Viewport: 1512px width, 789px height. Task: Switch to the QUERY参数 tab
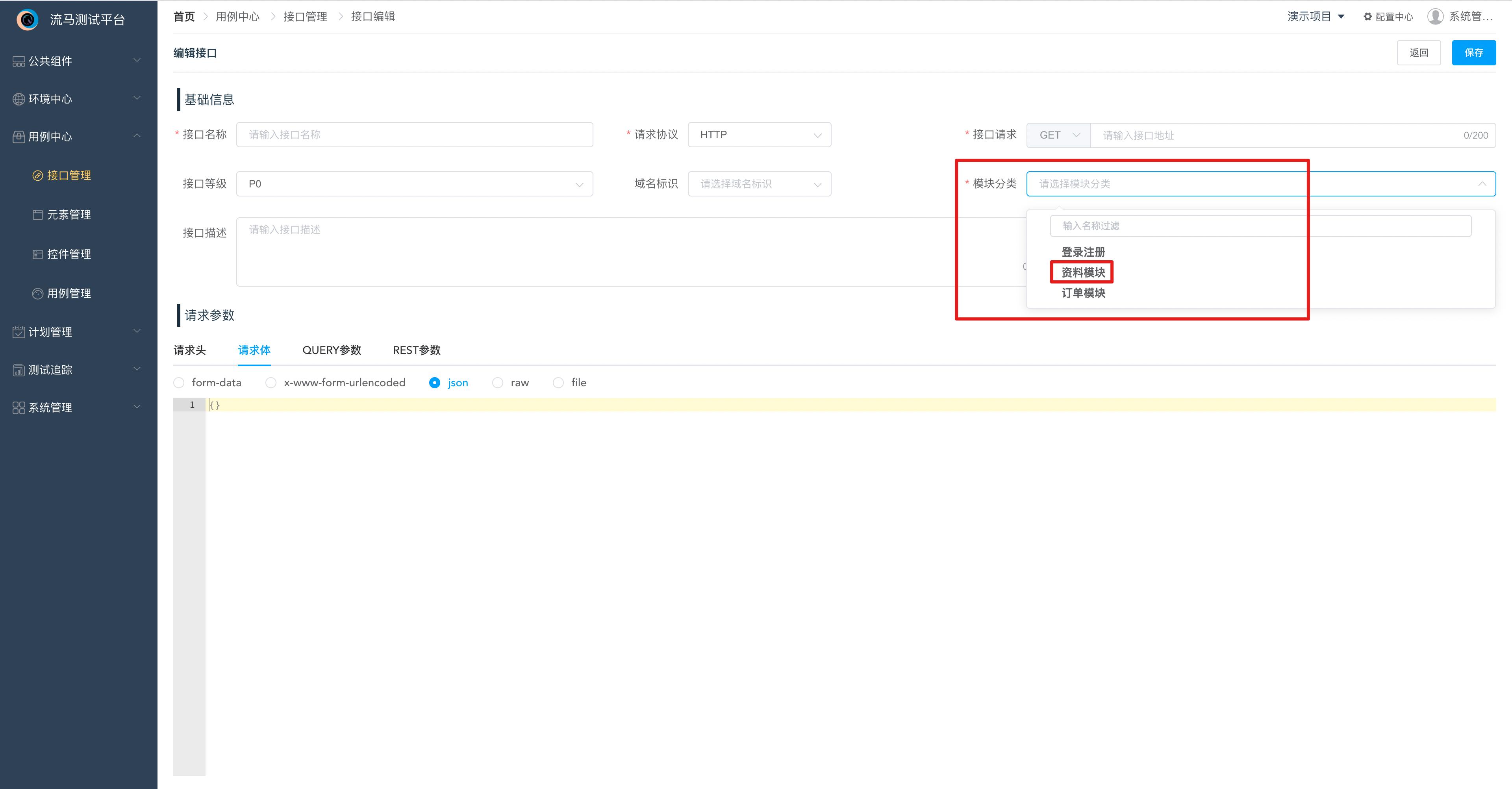point(332,350)
